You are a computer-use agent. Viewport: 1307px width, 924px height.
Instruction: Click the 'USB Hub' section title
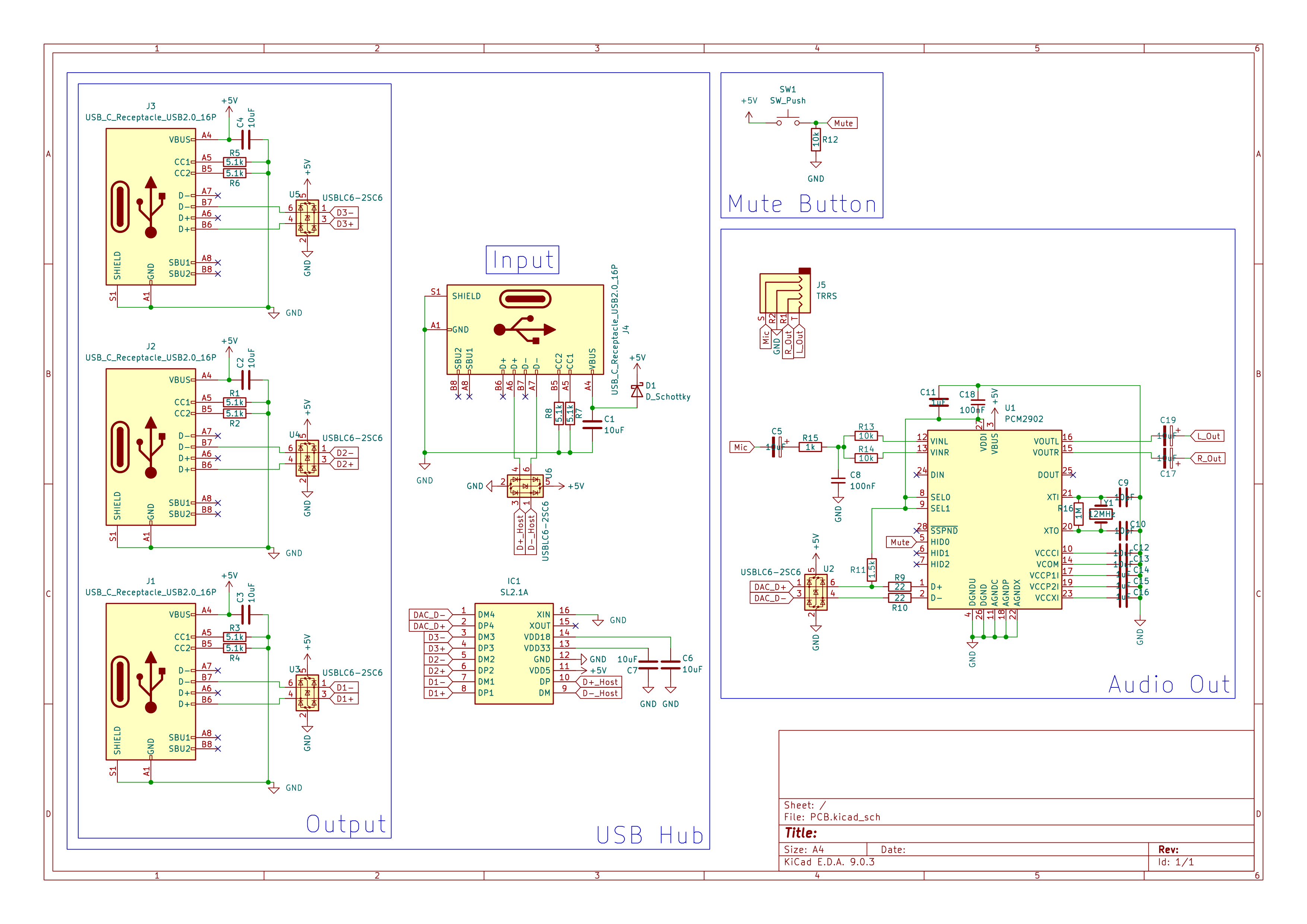point(650,835)
